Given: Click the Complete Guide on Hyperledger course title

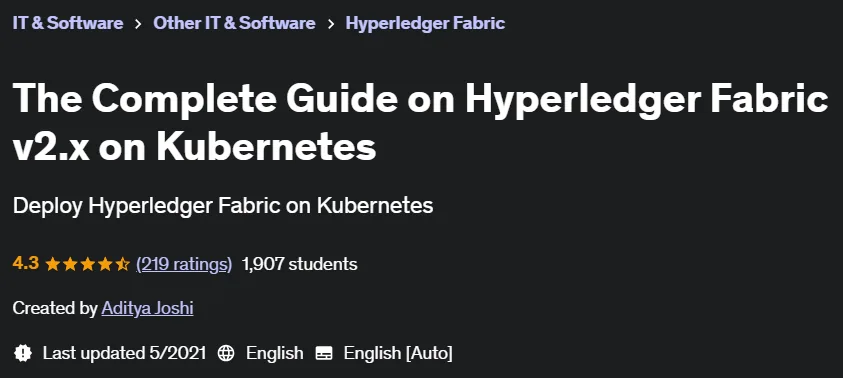Looking at the screenshot, I should [420, 123].
